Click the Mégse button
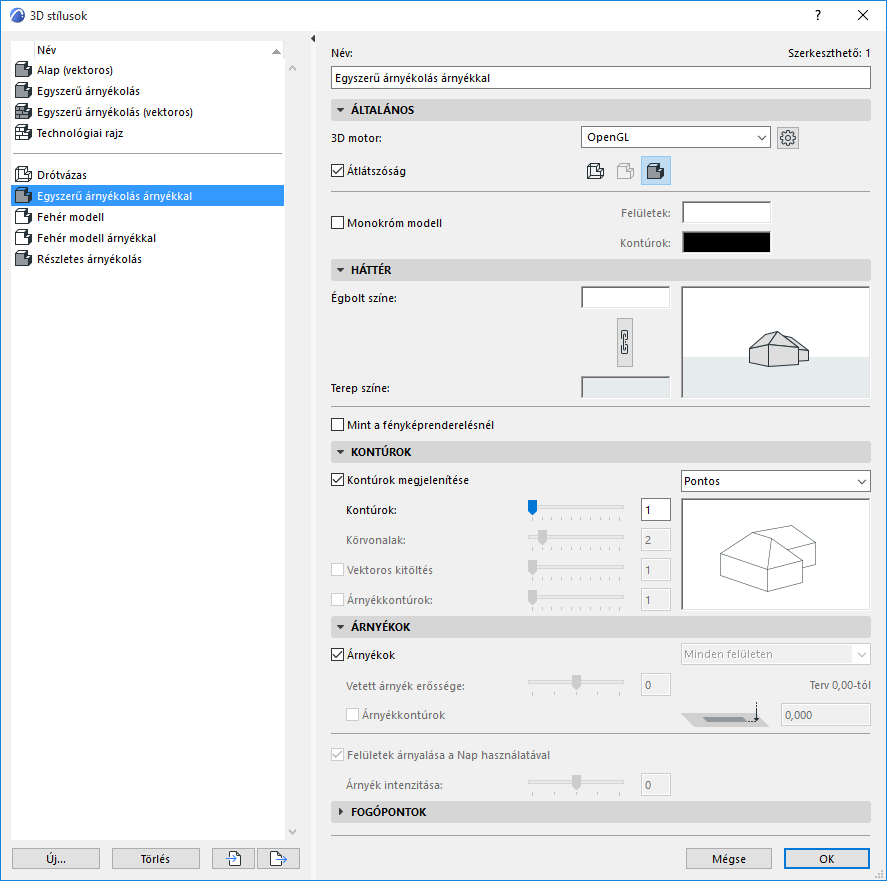The height and width of the screenshot is (881, 887). click(729, 858)
